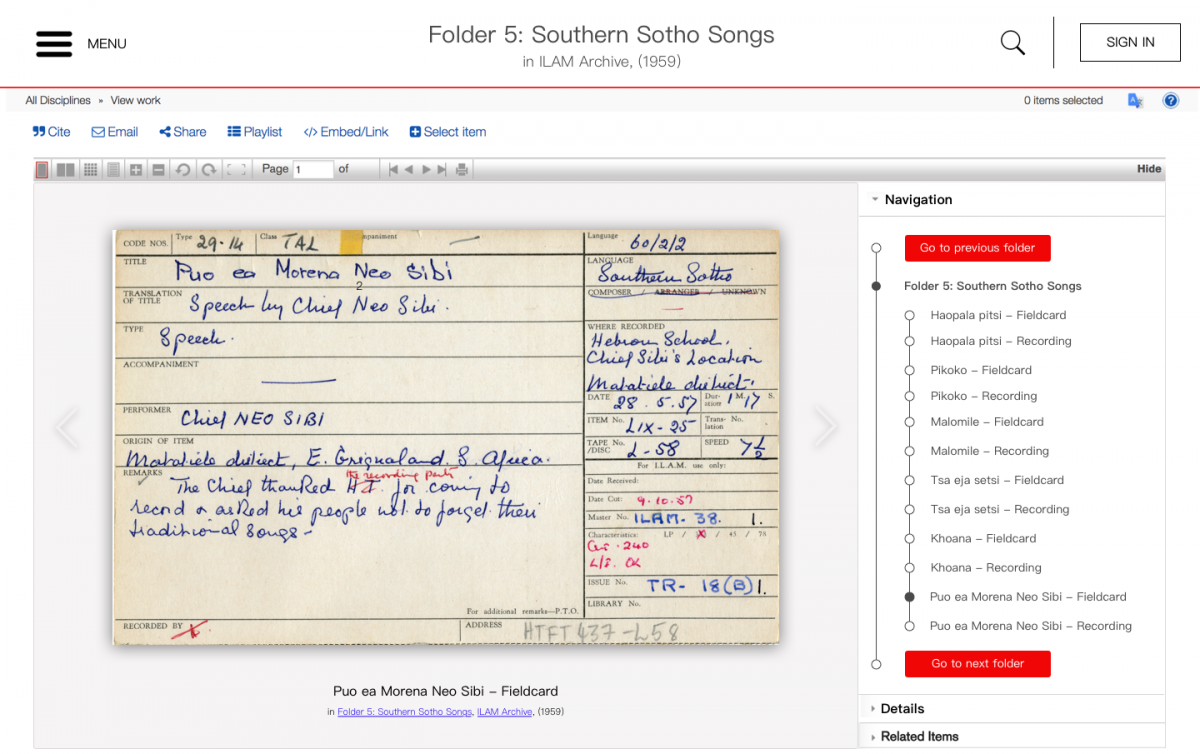Switch to thumbnail grid view
This screenshot has height=754, width=1200.
(x=90, y=170)
